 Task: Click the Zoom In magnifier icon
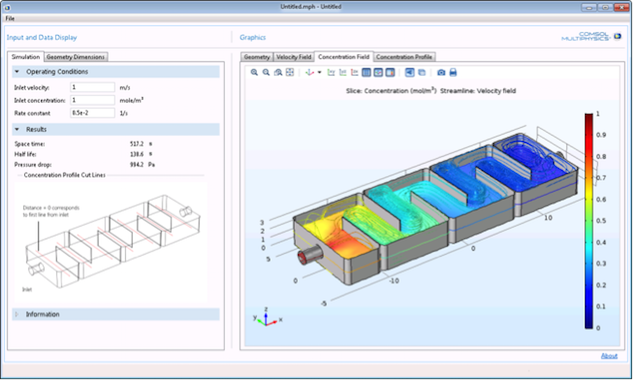tap(254, 72)
